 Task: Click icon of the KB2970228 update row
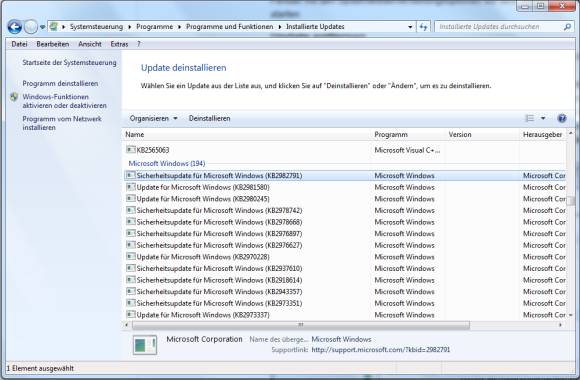[131, 256]
